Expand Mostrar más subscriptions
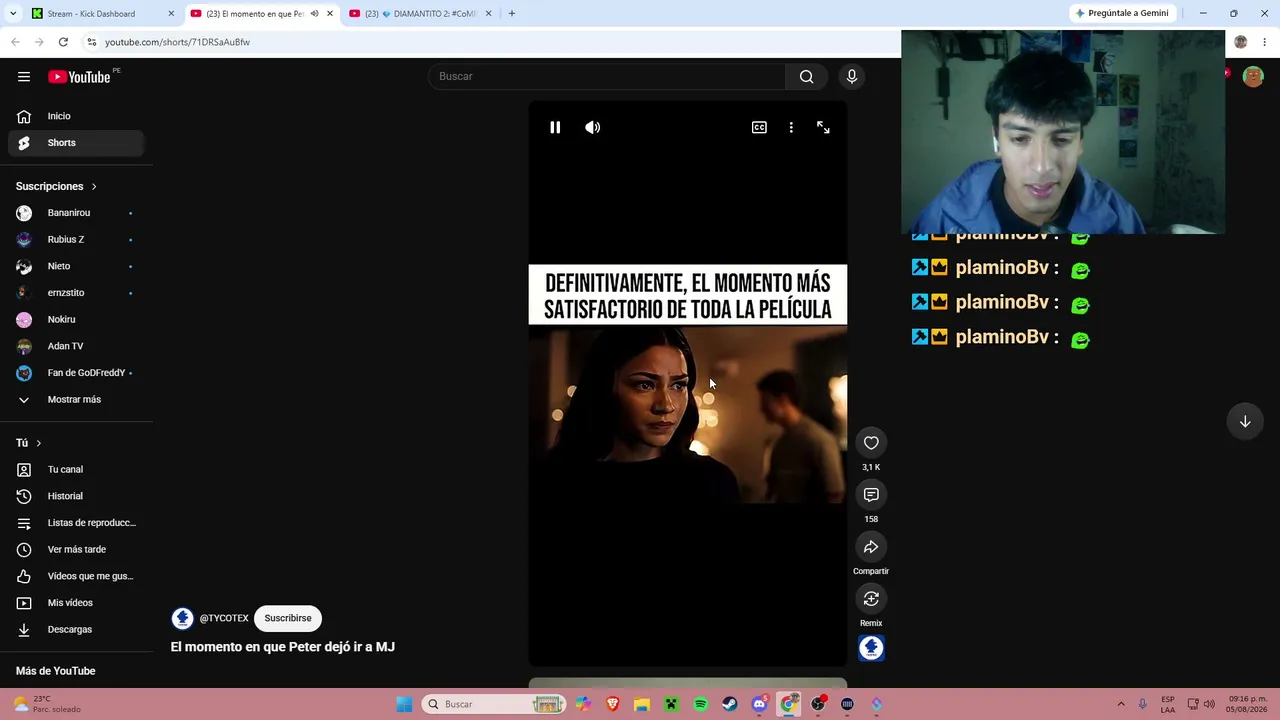Image resolution: width=1280 pixels, height=720 pixels. [76, 400]
